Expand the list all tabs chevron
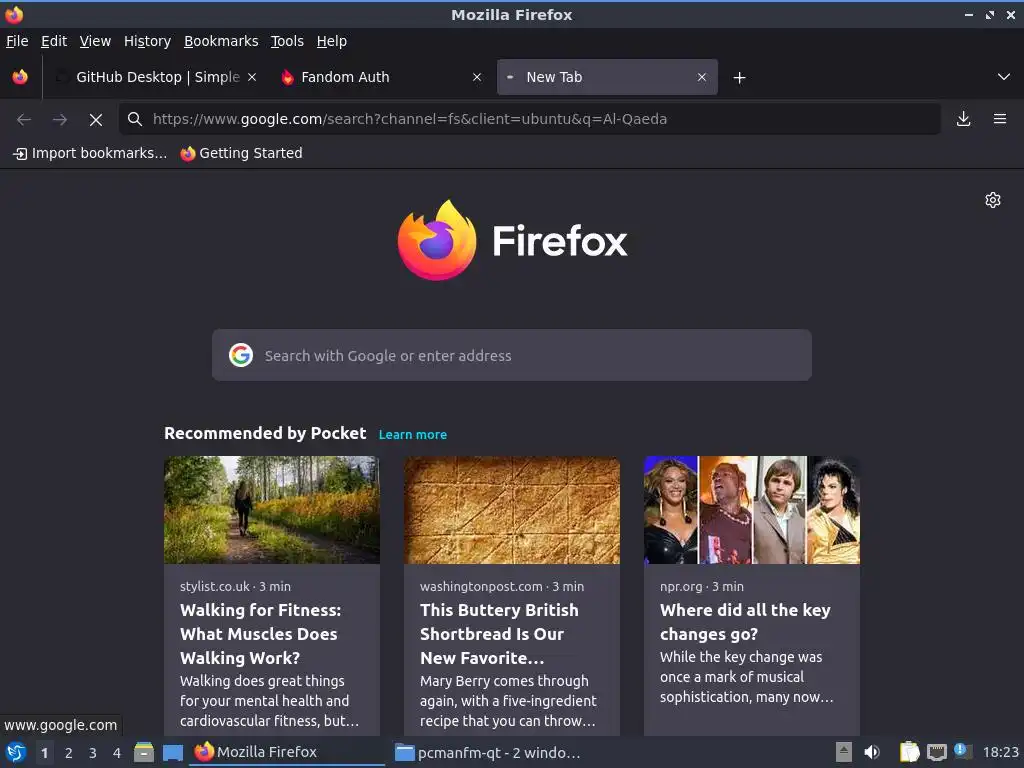The height and width of the screenshot is (768, 1024). pos(1004,77)
